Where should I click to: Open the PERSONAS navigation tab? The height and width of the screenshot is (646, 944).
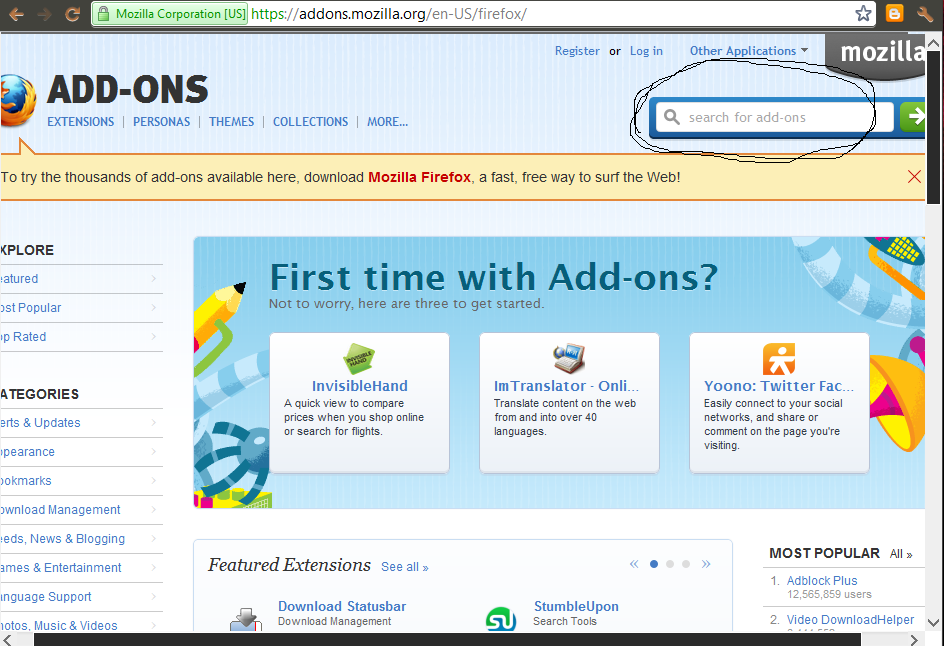click(161, 122)
